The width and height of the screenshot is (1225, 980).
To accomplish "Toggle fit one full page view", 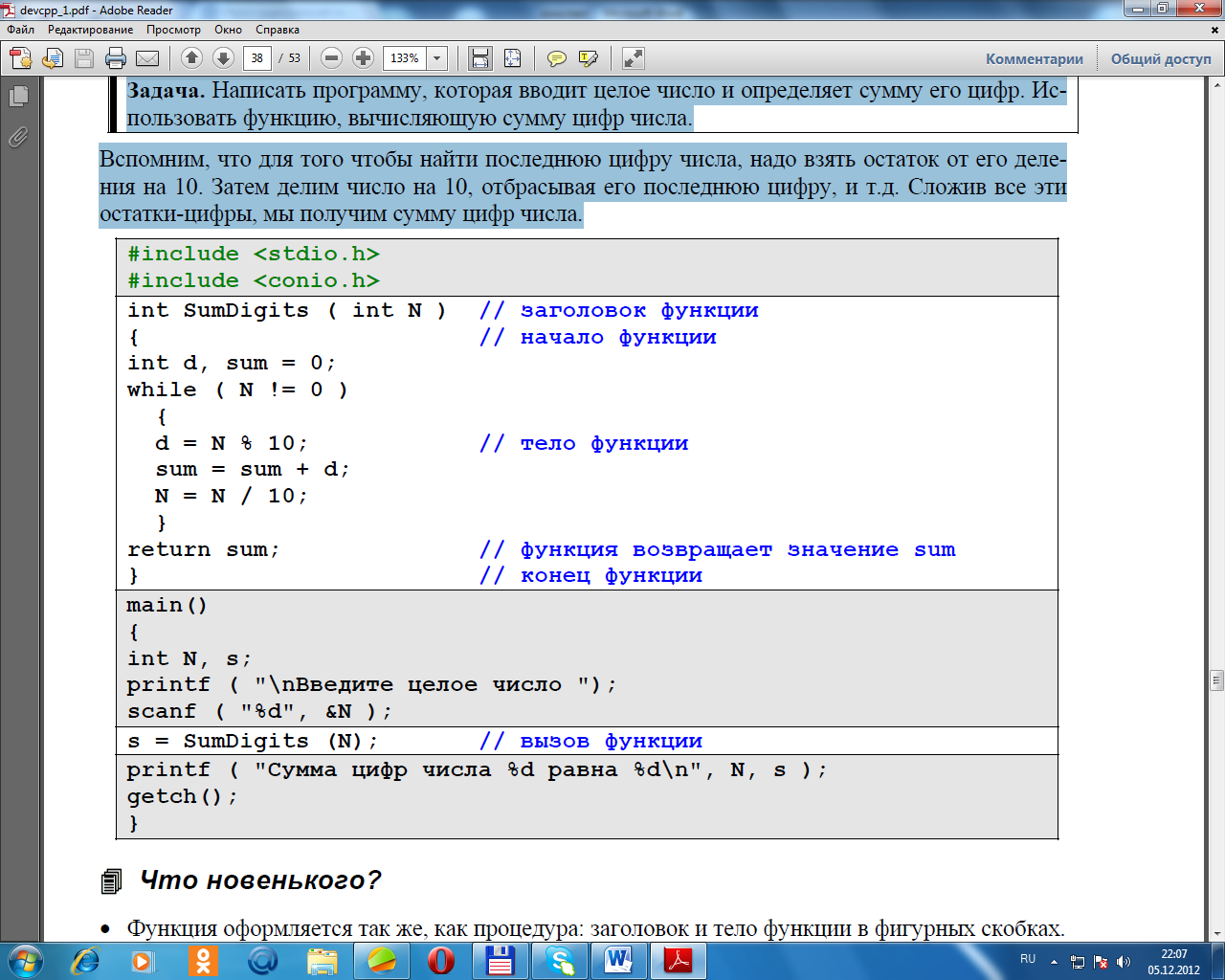I will click(512, 58).
